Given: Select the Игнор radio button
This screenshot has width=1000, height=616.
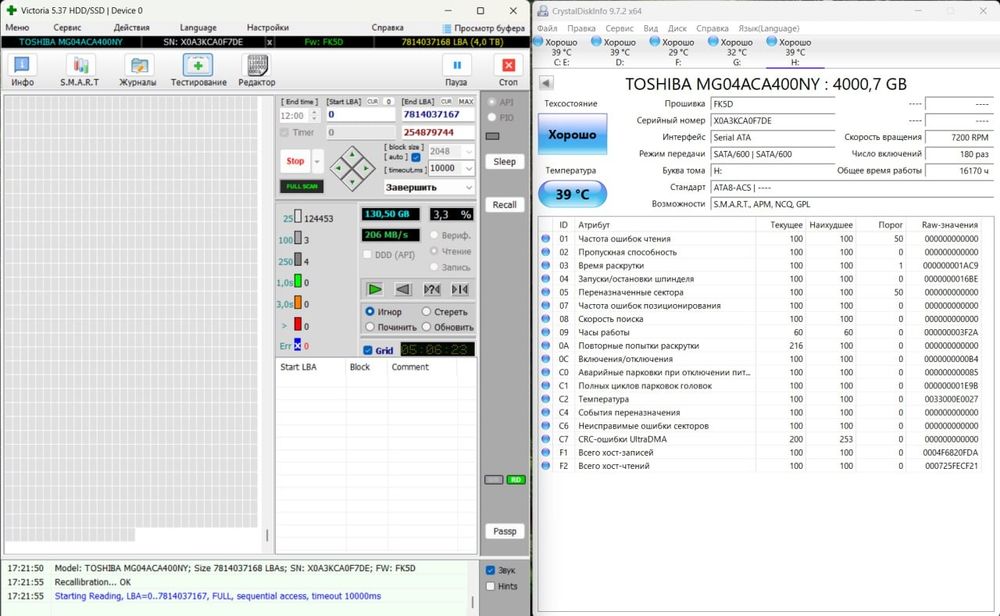Looking at the screenshot, I should point(369,311).
